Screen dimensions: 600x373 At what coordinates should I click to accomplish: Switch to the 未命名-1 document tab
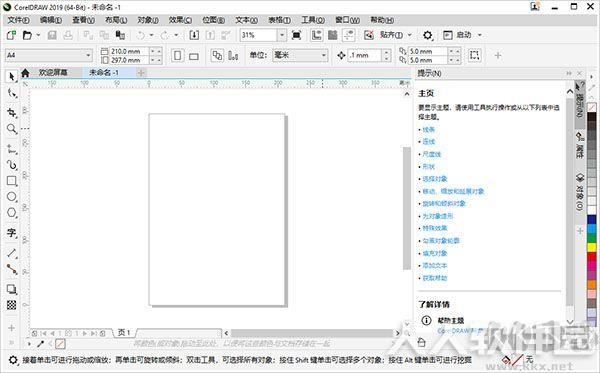104,72
